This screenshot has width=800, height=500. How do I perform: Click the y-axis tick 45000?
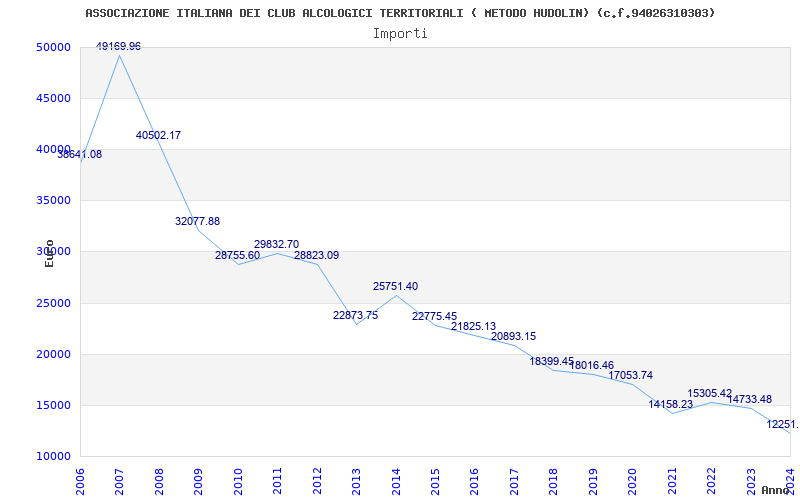53,98
